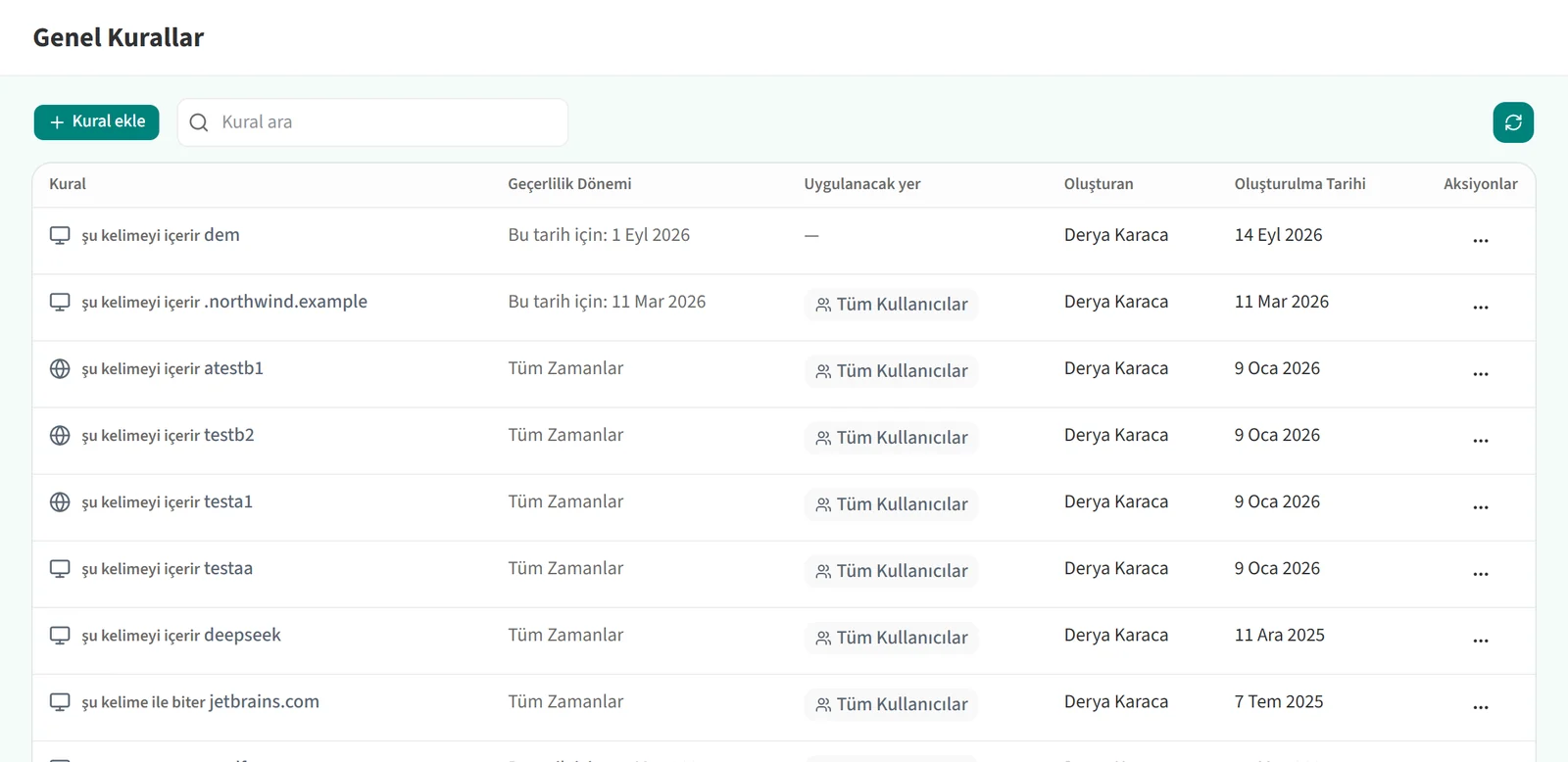Screen dimensions: 1568x762
Task: Click monitor icon of dem rule
Action: coord(60,236)
